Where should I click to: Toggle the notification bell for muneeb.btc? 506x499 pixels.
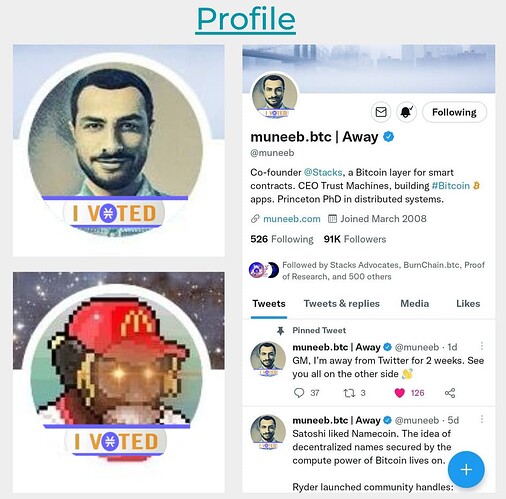[406, 112]
